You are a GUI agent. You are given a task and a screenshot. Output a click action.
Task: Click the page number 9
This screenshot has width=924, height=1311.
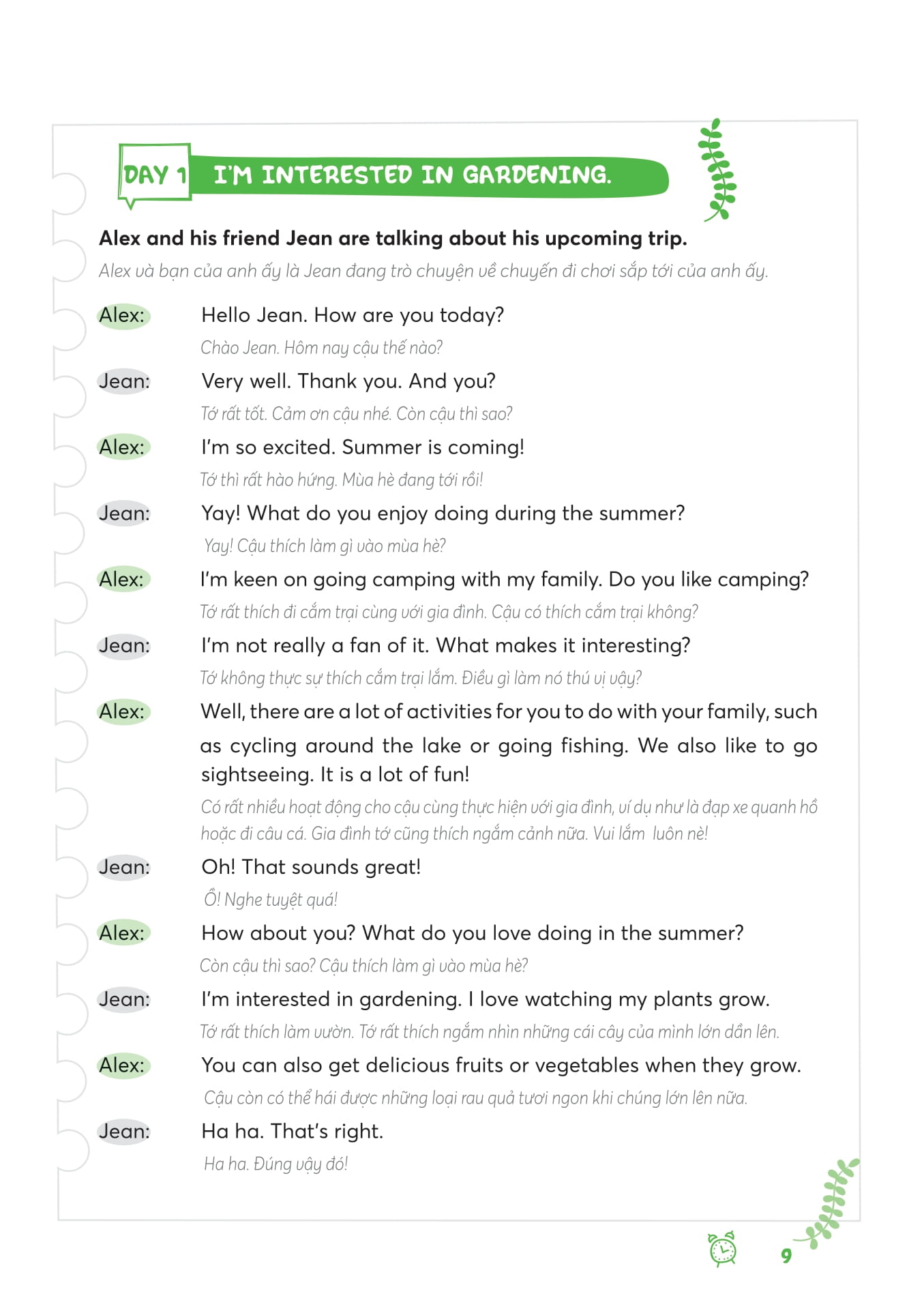[x=786, y=1256]
